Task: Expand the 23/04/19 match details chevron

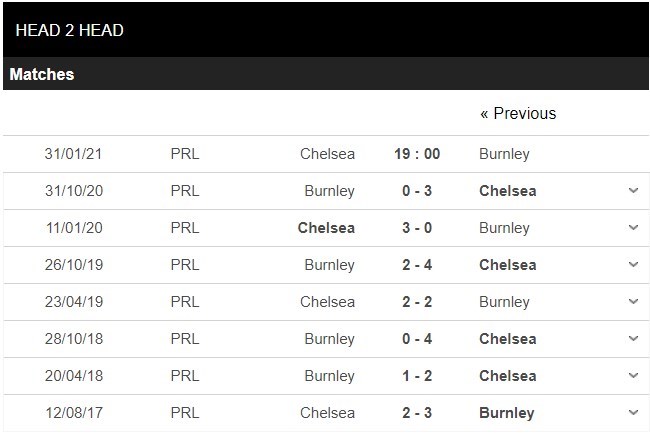Action: pyautogui.click(x=633, y=301)
